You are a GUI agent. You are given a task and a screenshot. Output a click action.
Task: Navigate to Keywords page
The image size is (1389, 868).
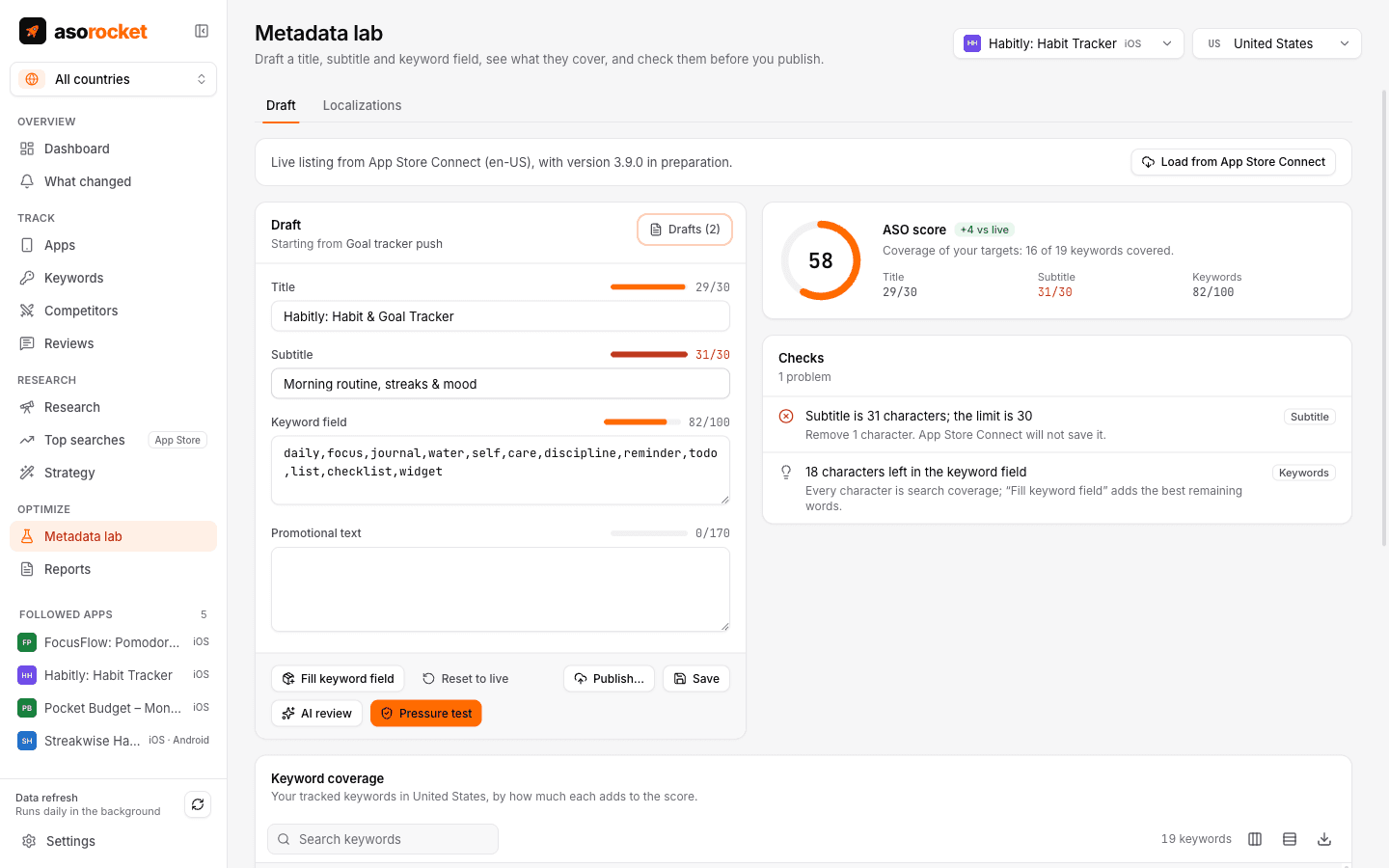[x=113, y=278]
